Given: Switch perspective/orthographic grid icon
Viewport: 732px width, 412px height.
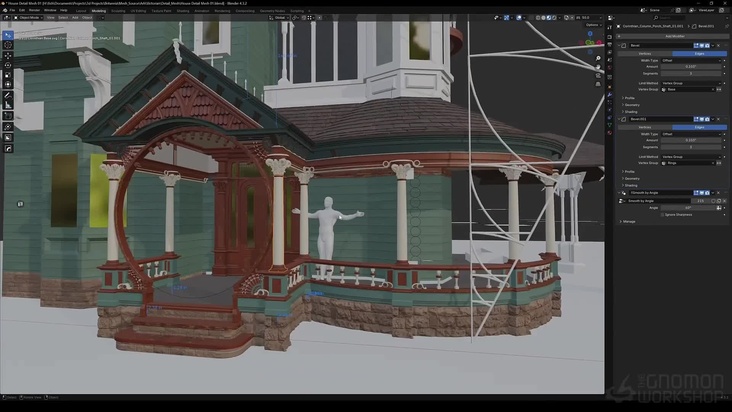Looking at the screenshot, I should click(x=598, y=84).
